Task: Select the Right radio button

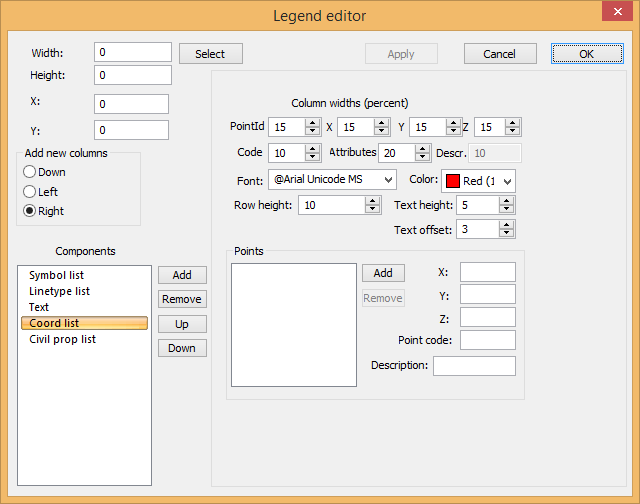Action: tap(29, 211)
